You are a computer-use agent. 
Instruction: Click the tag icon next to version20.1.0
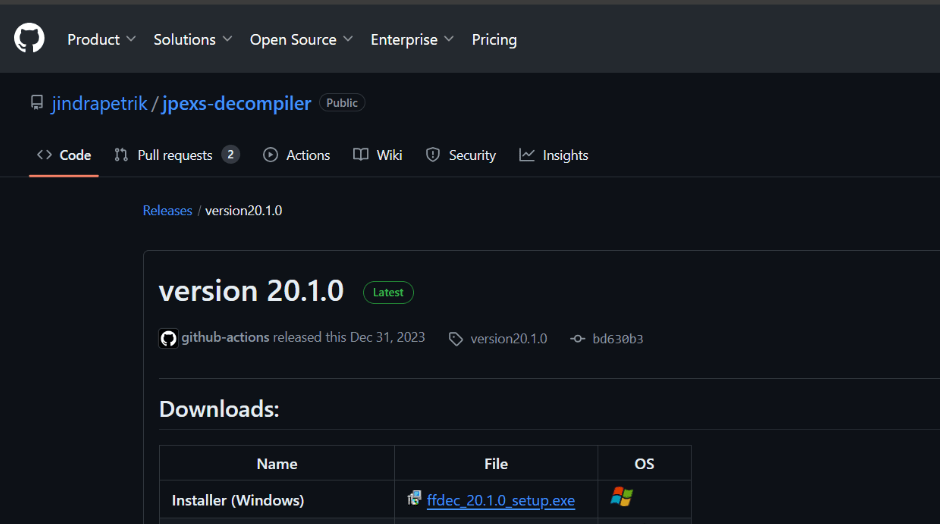click(456, 339)
